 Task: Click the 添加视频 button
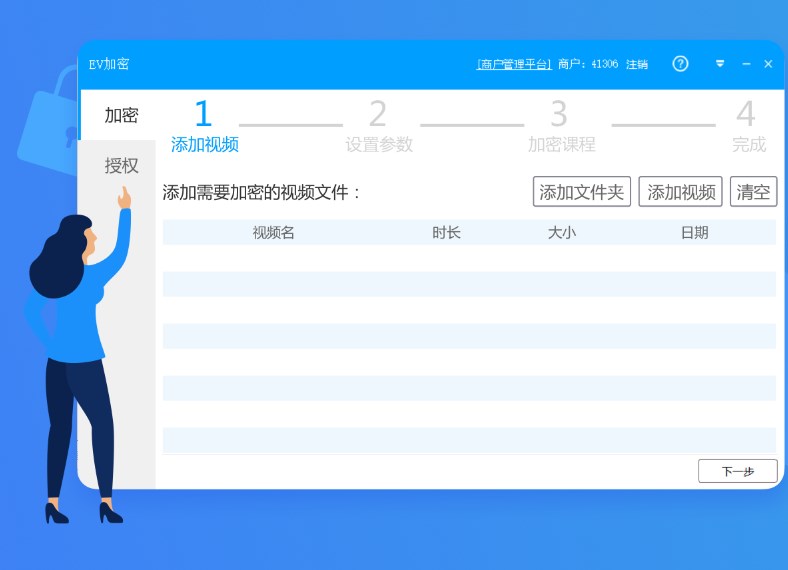(682, 192)
